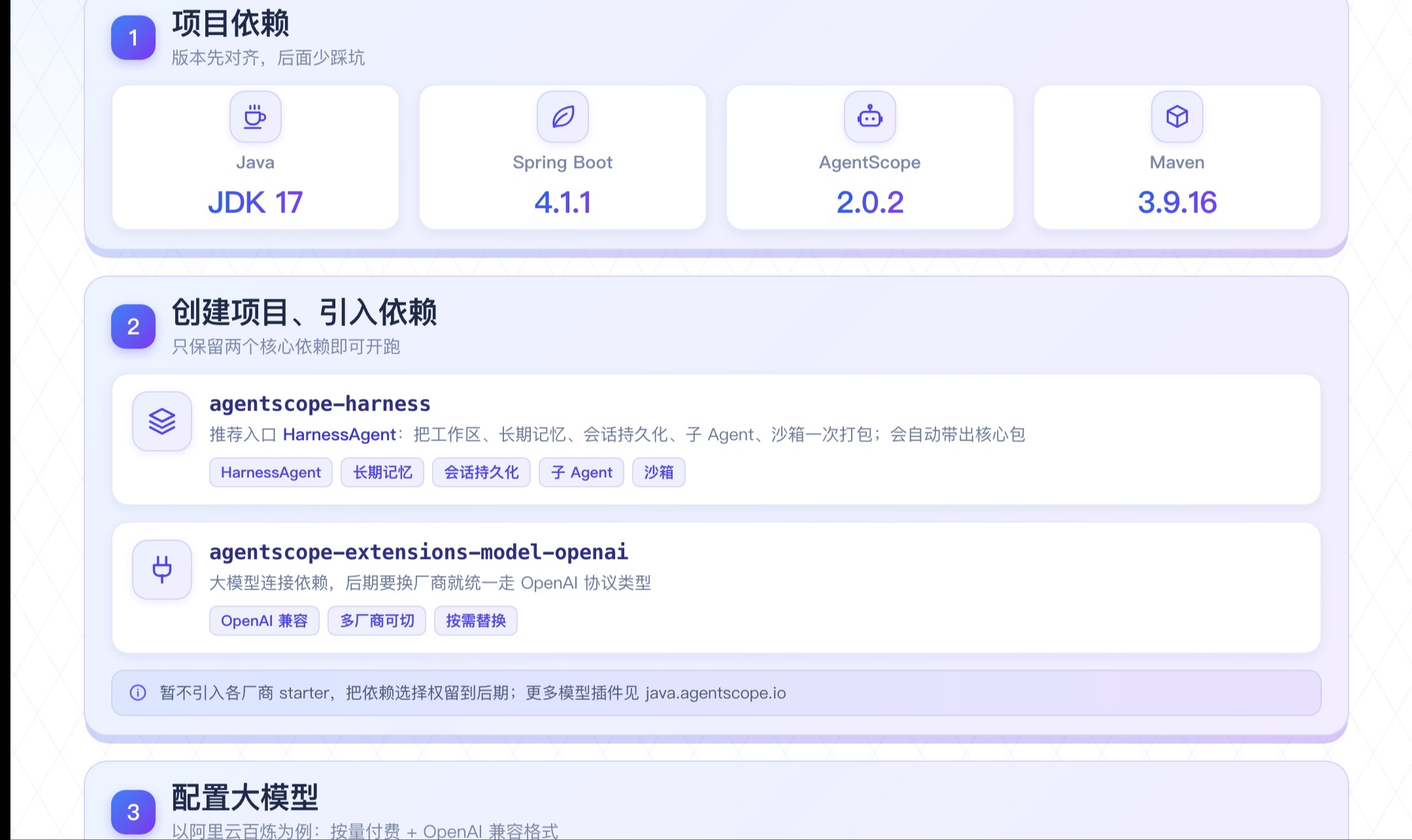The width and height of the screenshot is (1412, 840).
Task: Click the AgentScope card label
Action: (870, 163)
